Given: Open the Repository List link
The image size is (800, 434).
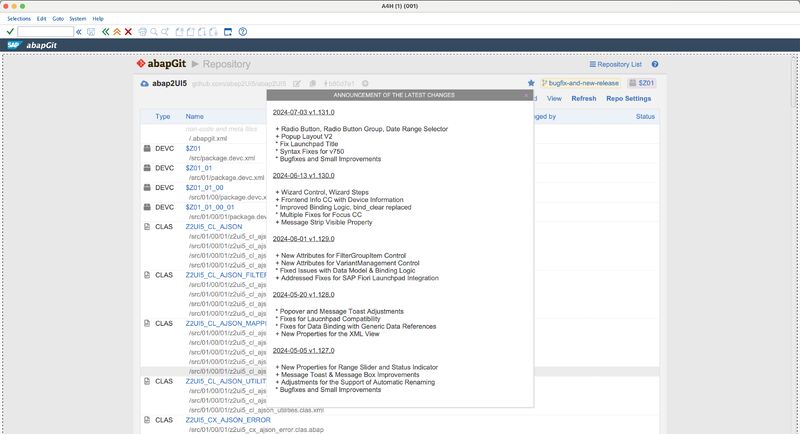Looking at the screenshot, I should coord(615,64).
